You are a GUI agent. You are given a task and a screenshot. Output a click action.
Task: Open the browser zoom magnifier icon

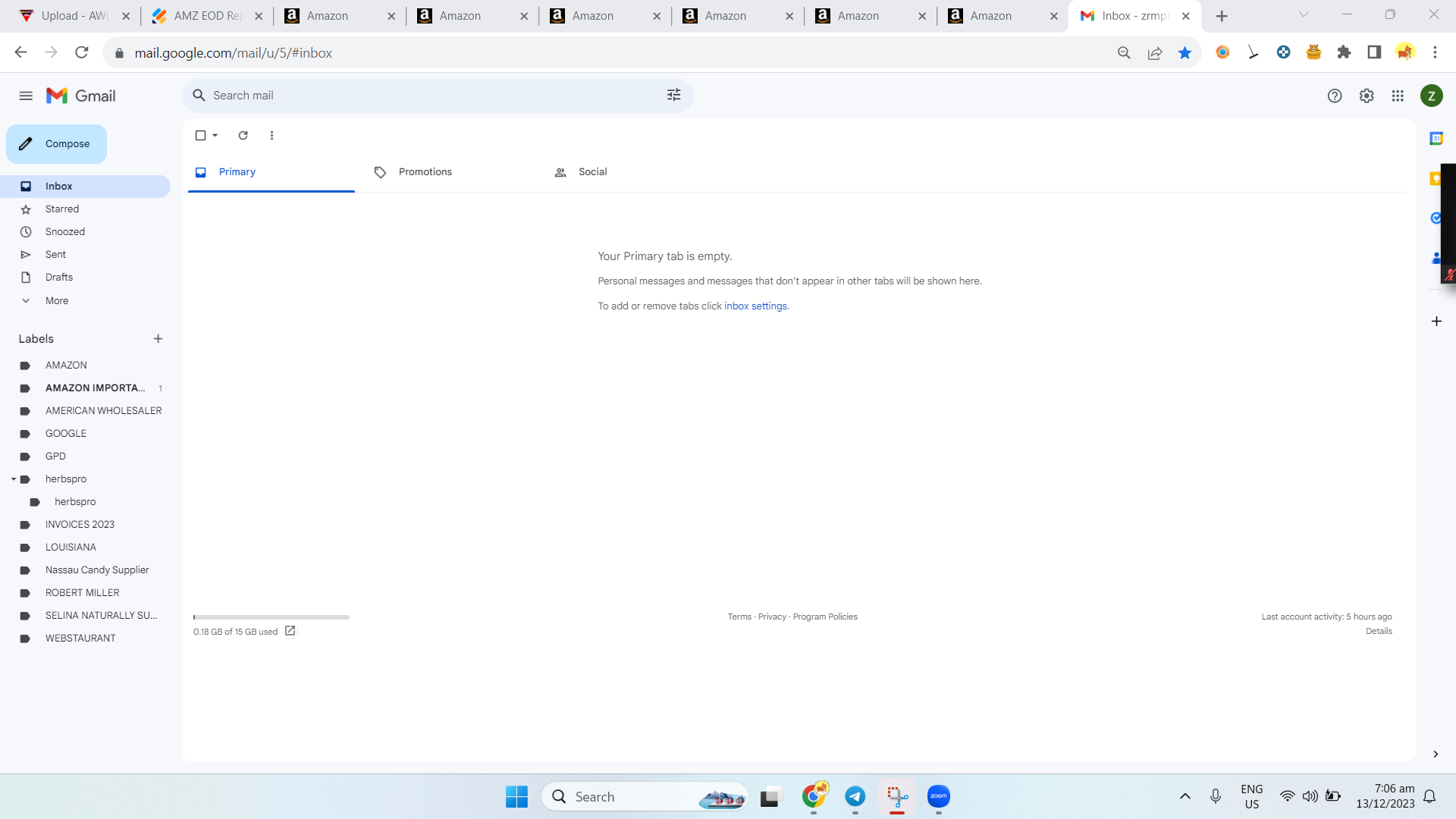pos(1124,52)
